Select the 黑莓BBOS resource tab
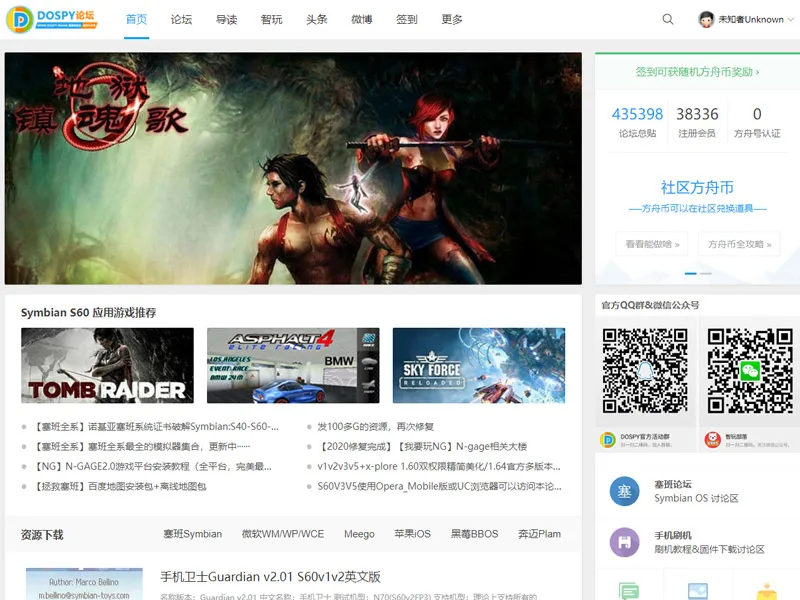The height and width of the screenshot is (600, 800). coord(474,534)
